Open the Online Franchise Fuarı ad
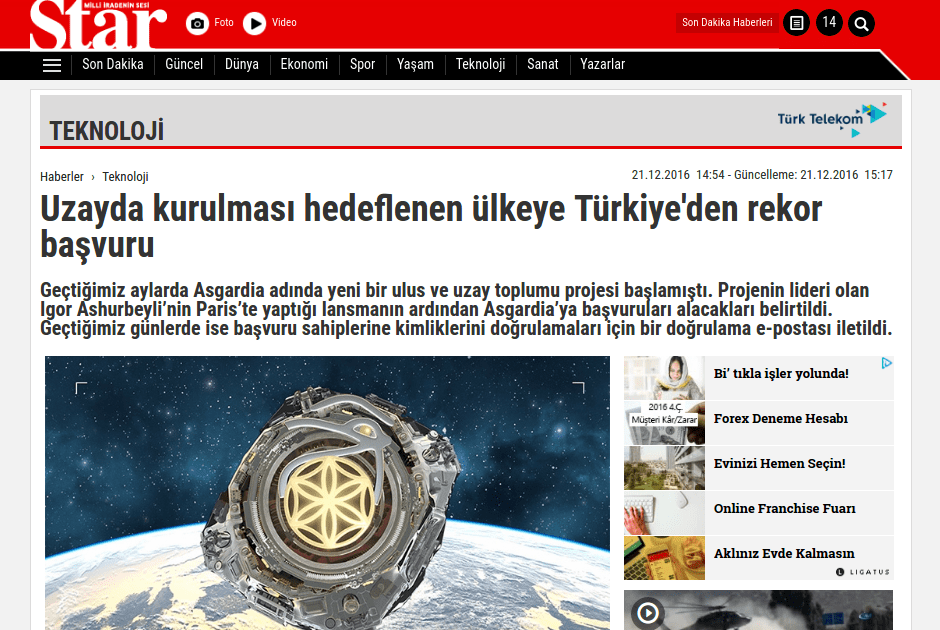This screenshot has height=630, width=940. pos(784,509)
